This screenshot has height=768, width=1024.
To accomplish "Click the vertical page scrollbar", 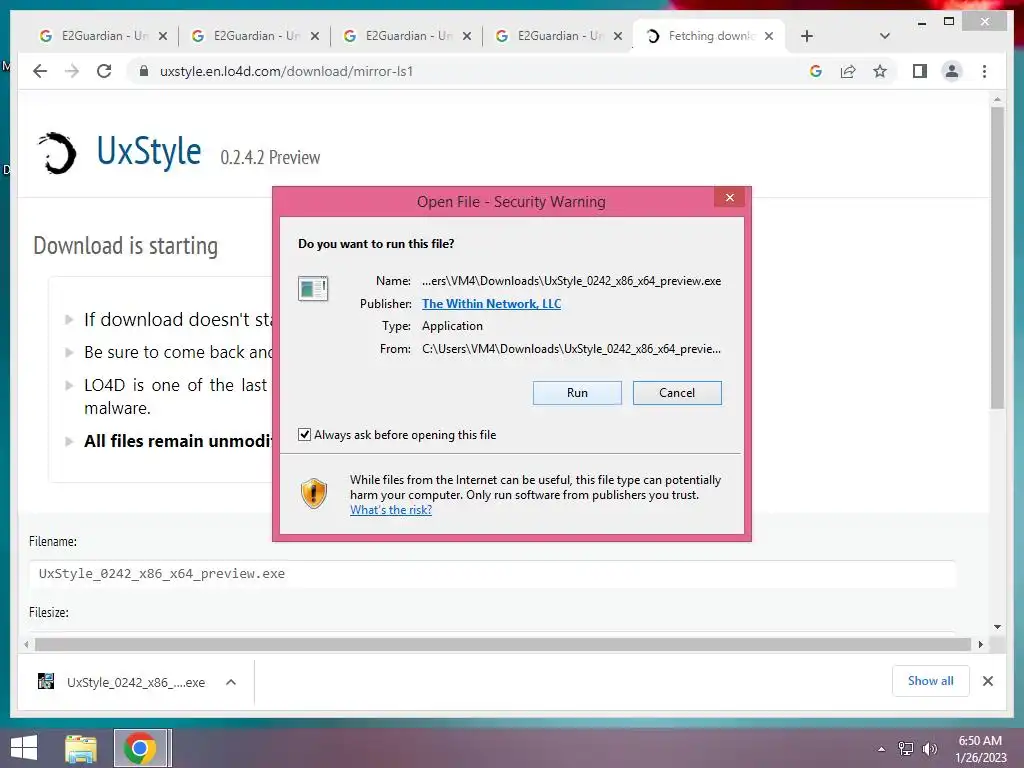I will 997,258.
